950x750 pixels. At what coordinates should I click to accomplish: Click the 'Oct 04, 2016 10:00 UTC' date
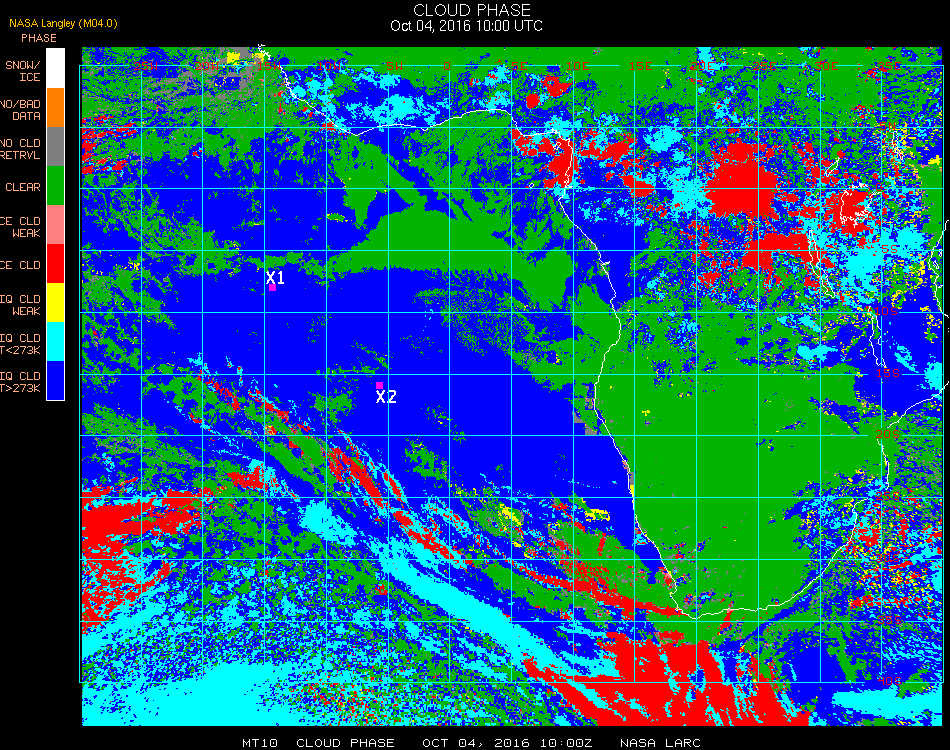pos(466,26)
